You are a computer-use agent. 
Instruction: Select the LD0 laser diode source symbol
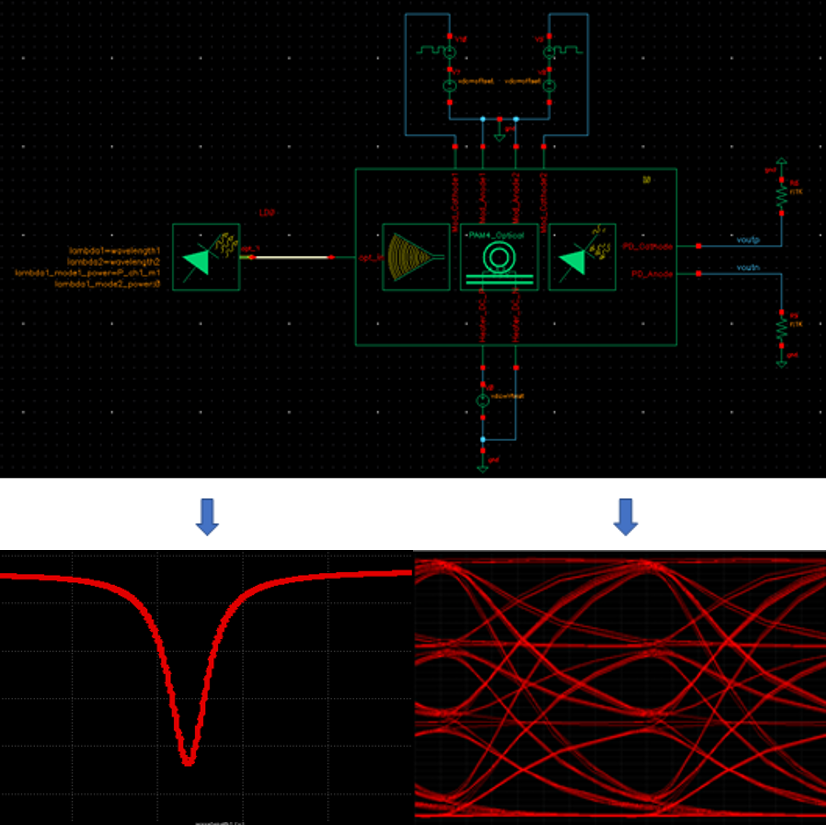click(203, 257)
